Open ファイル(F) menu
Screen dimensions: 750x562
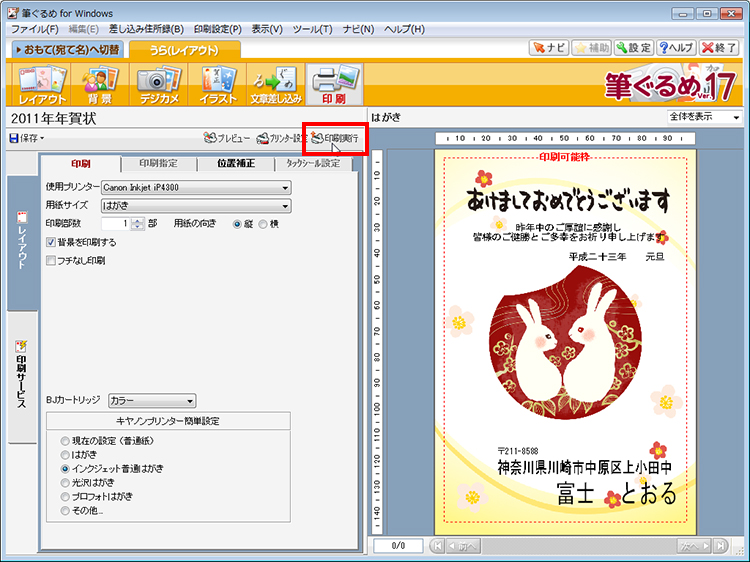pos(34,29)
